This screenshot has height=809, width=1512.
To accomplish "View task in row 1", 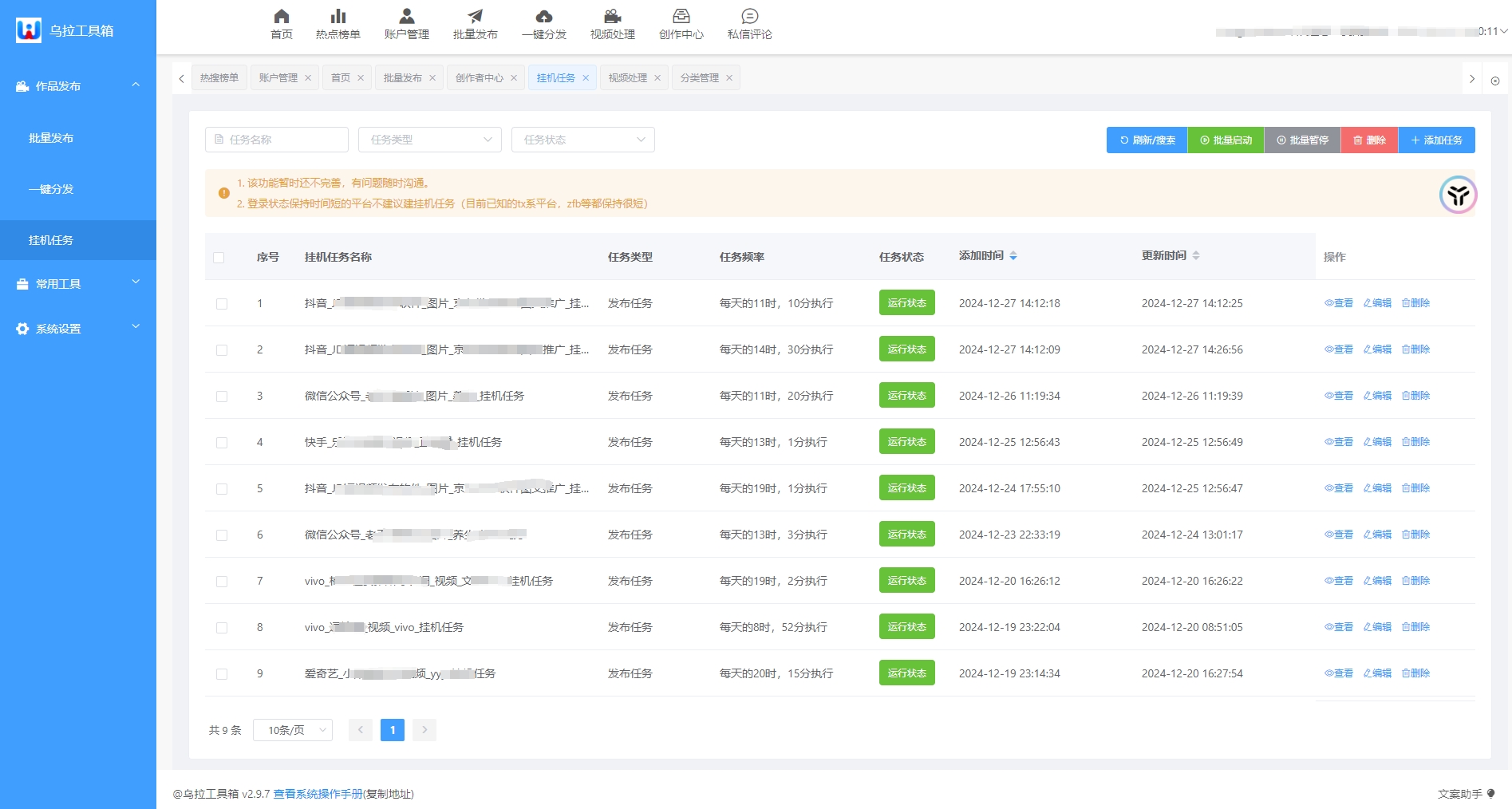I will (1339, 303).
